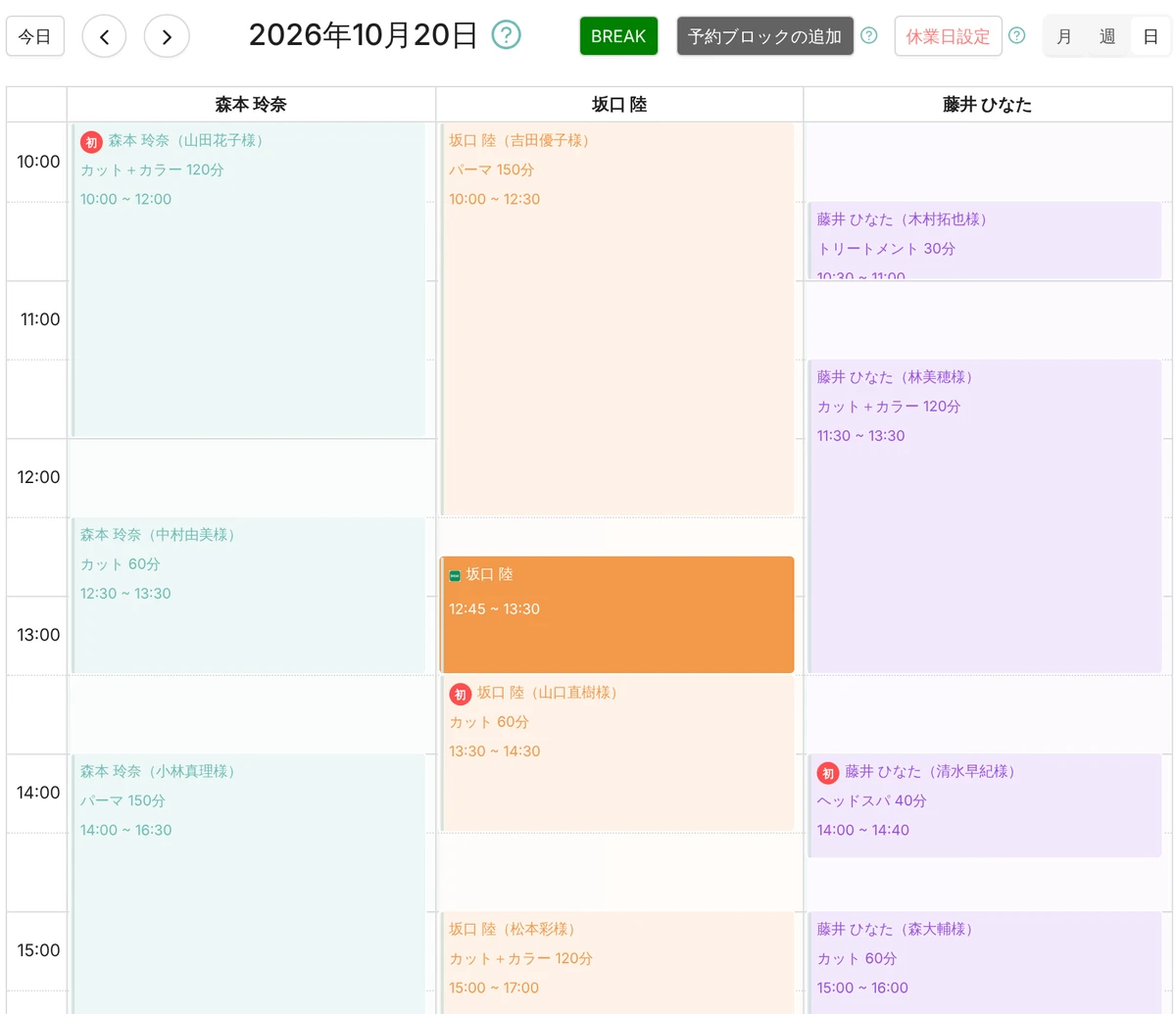Switch to 週 week view
The height and width of the screenshot is (1014, 1176).
click(x=1107, y=36)
